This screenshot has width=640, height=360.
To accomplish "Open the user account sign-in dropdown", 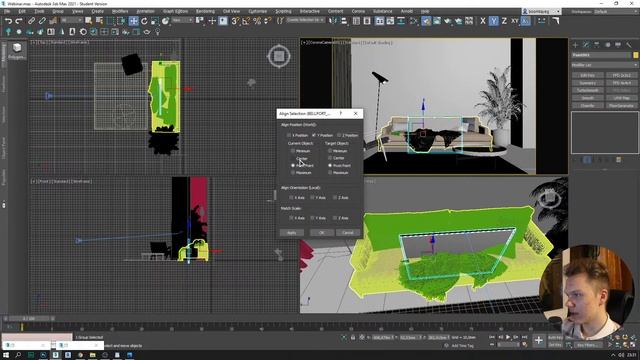I will pos(542,11).
